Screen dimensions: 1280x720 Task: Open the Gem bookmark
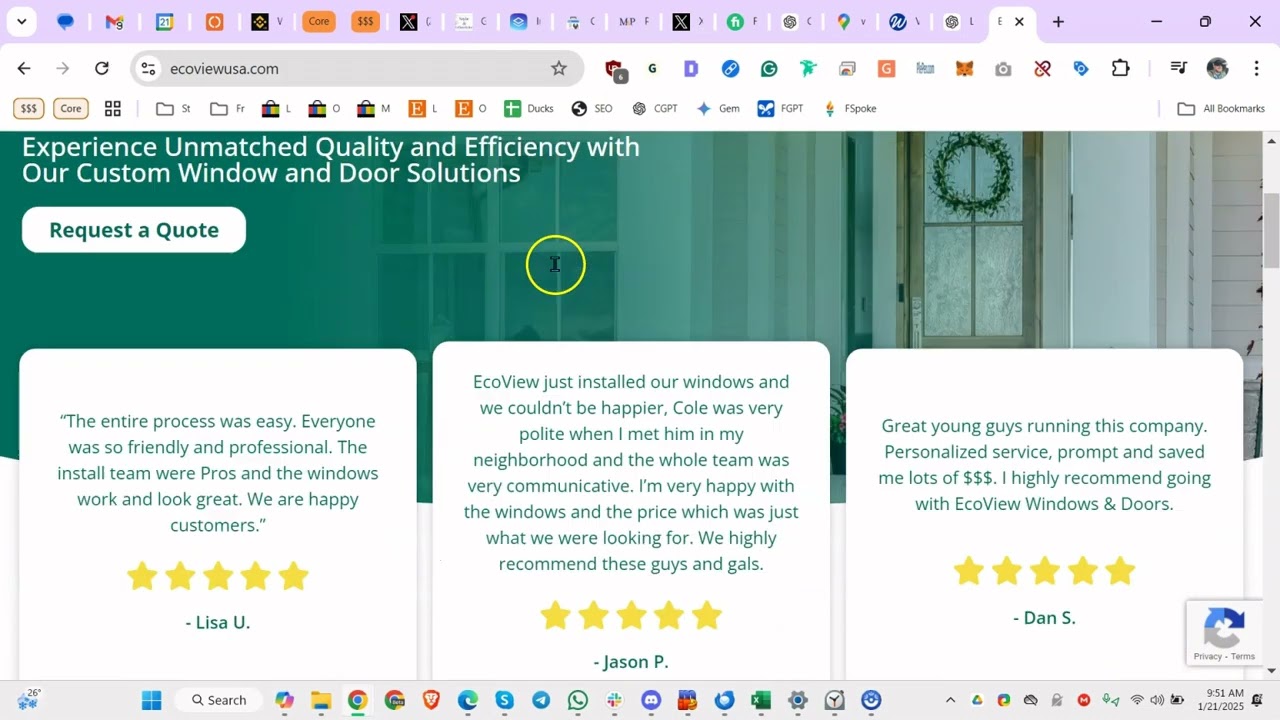tap(718, 108)
